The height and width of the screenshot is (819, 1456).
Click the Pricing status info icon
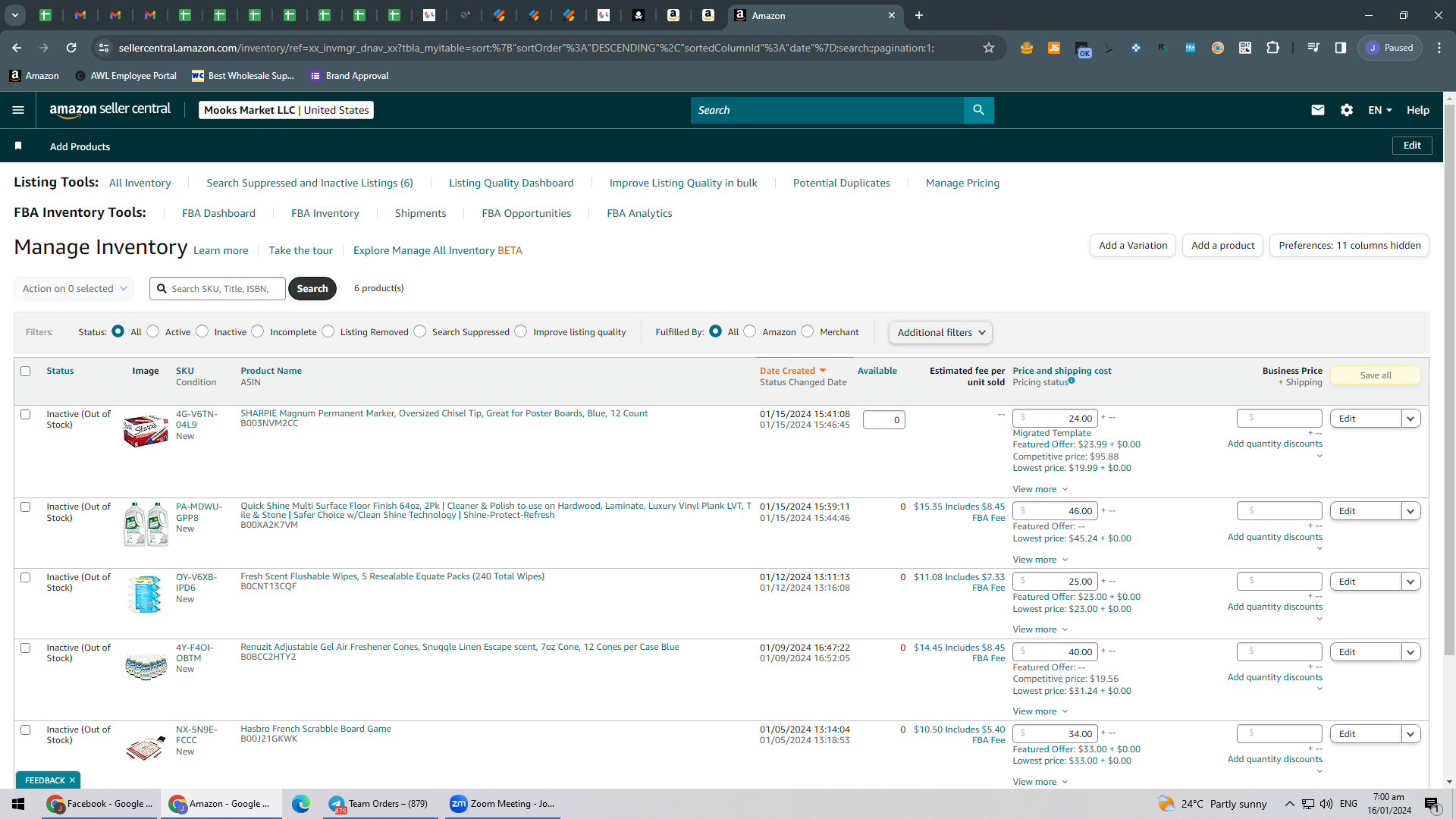pos(1072,381)
